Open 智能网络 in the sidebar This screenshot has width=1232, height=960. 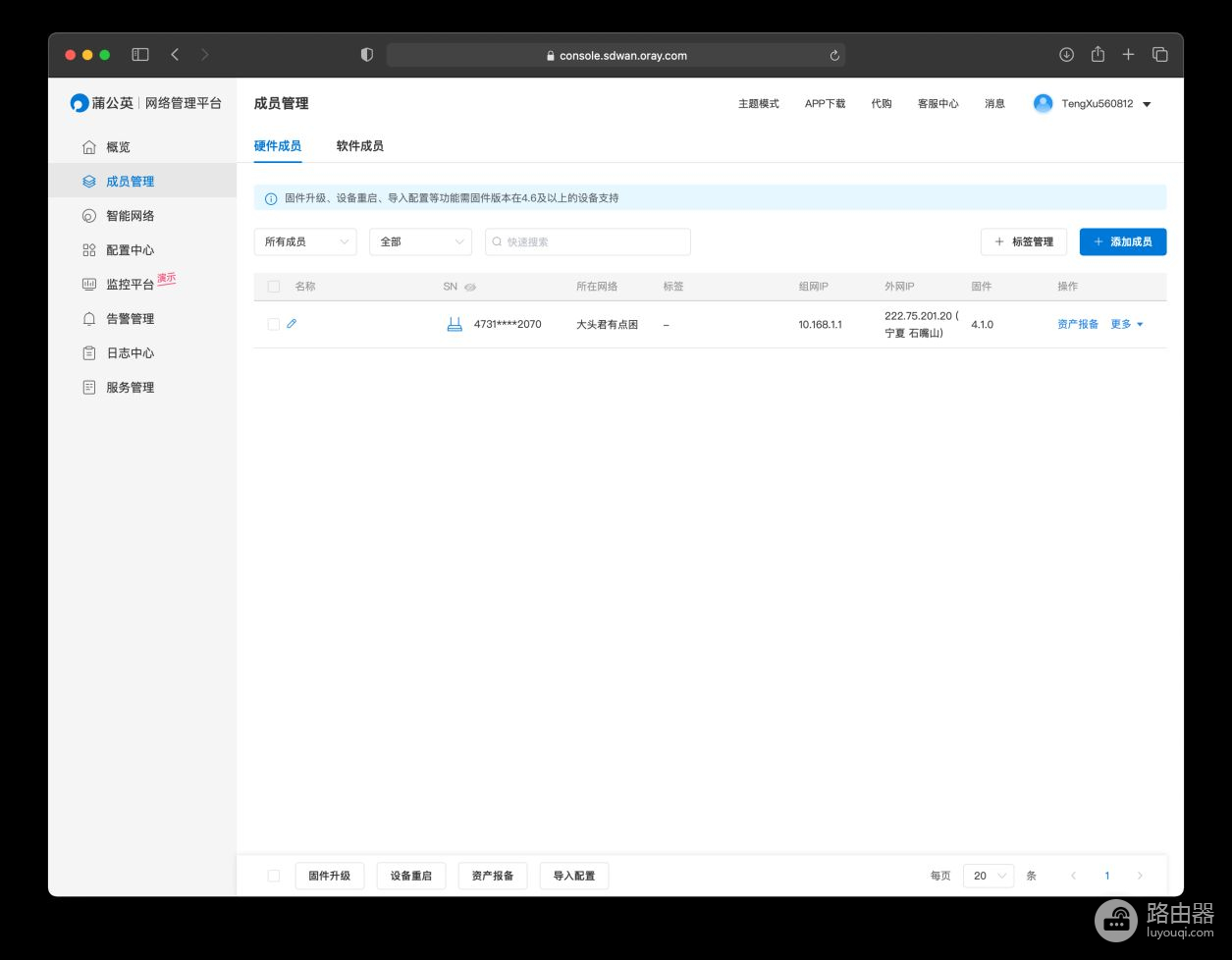pyautogui.click(x=131, y=216)
